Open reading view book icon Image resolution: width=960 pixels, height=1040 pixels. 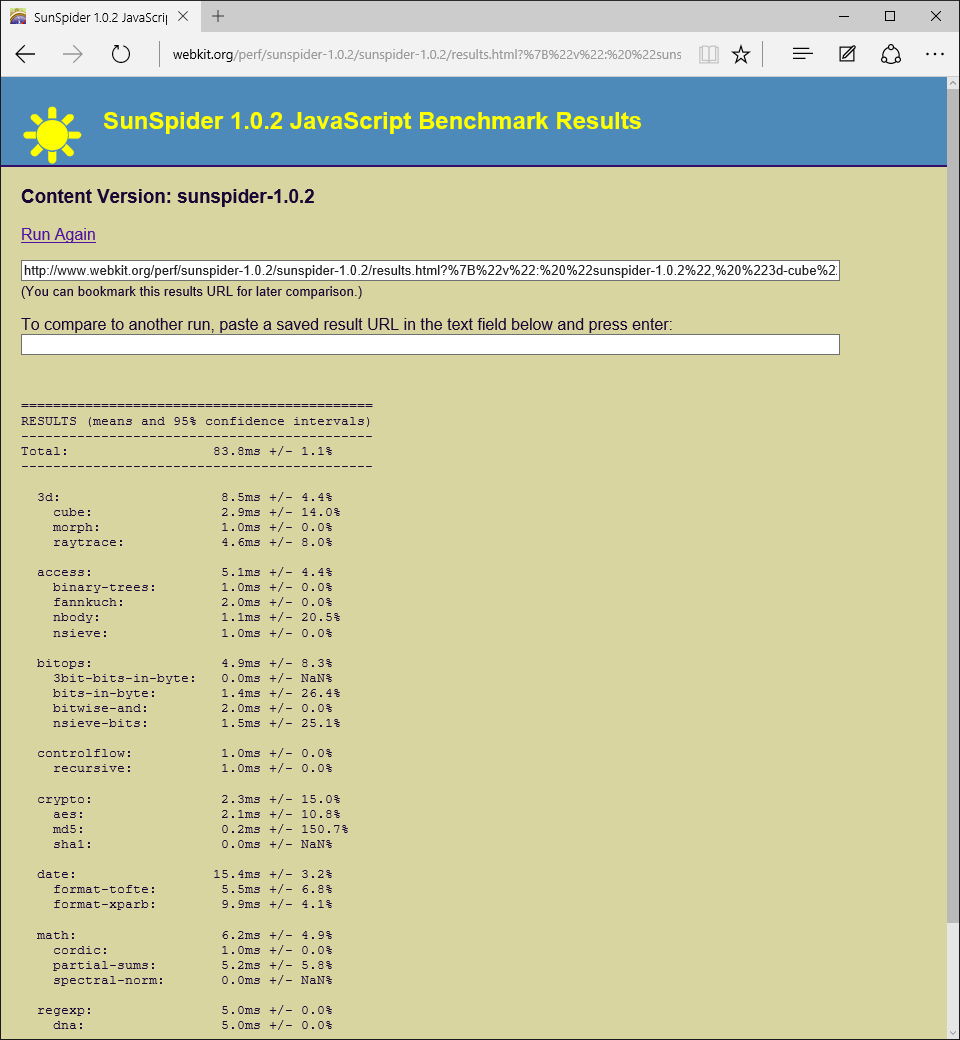tap(709, 54)
